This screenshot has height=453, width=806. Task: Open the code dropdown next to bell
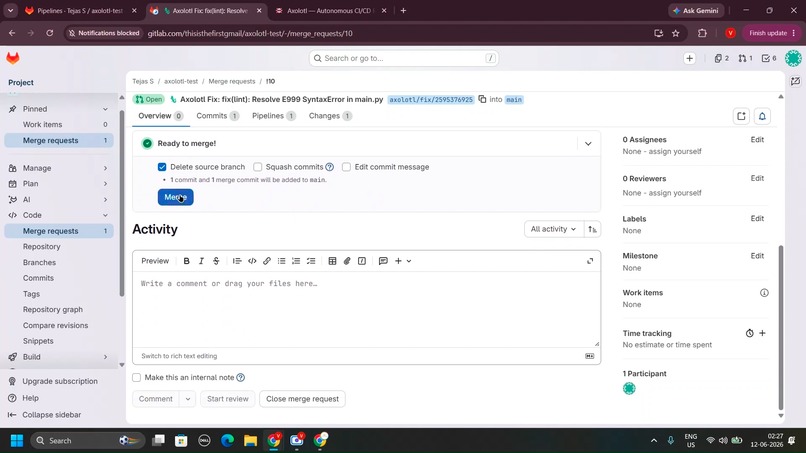click(741, 116)
